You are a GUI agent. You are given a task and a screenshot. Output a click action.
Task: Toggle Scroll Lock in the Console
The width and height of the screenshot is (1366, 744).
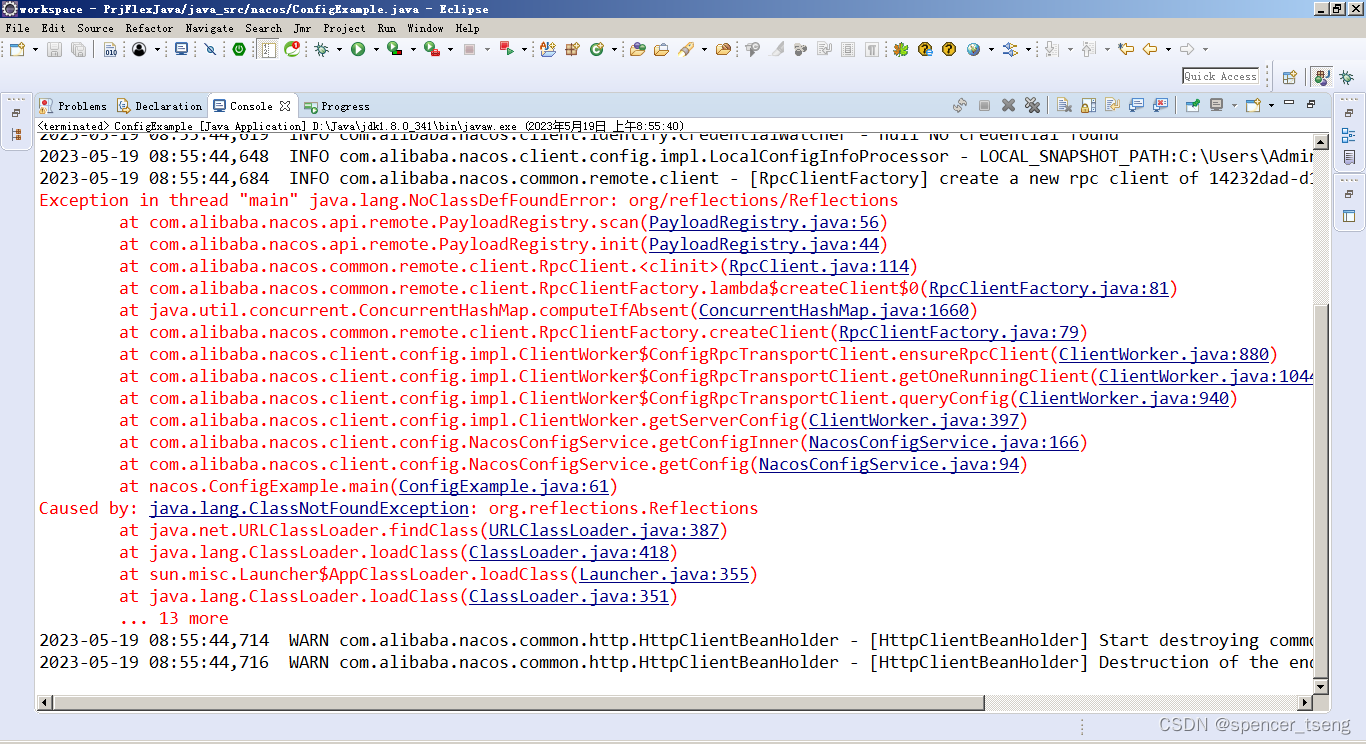point(1088,105)
